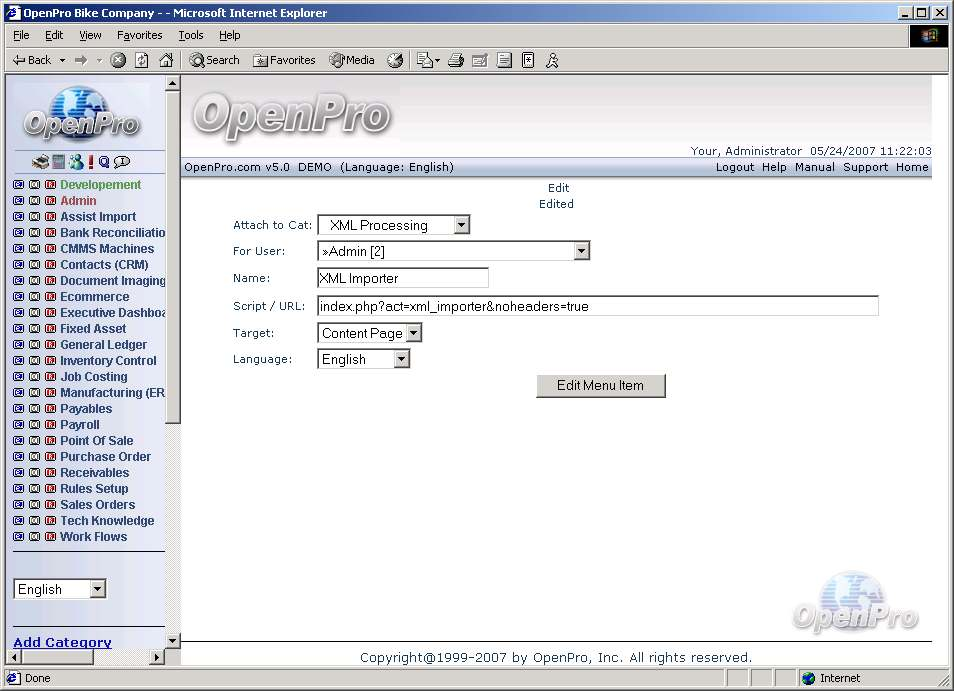Open the Favorites menu in the menu bar
954x691 pixels.
(x=139, y=35)
